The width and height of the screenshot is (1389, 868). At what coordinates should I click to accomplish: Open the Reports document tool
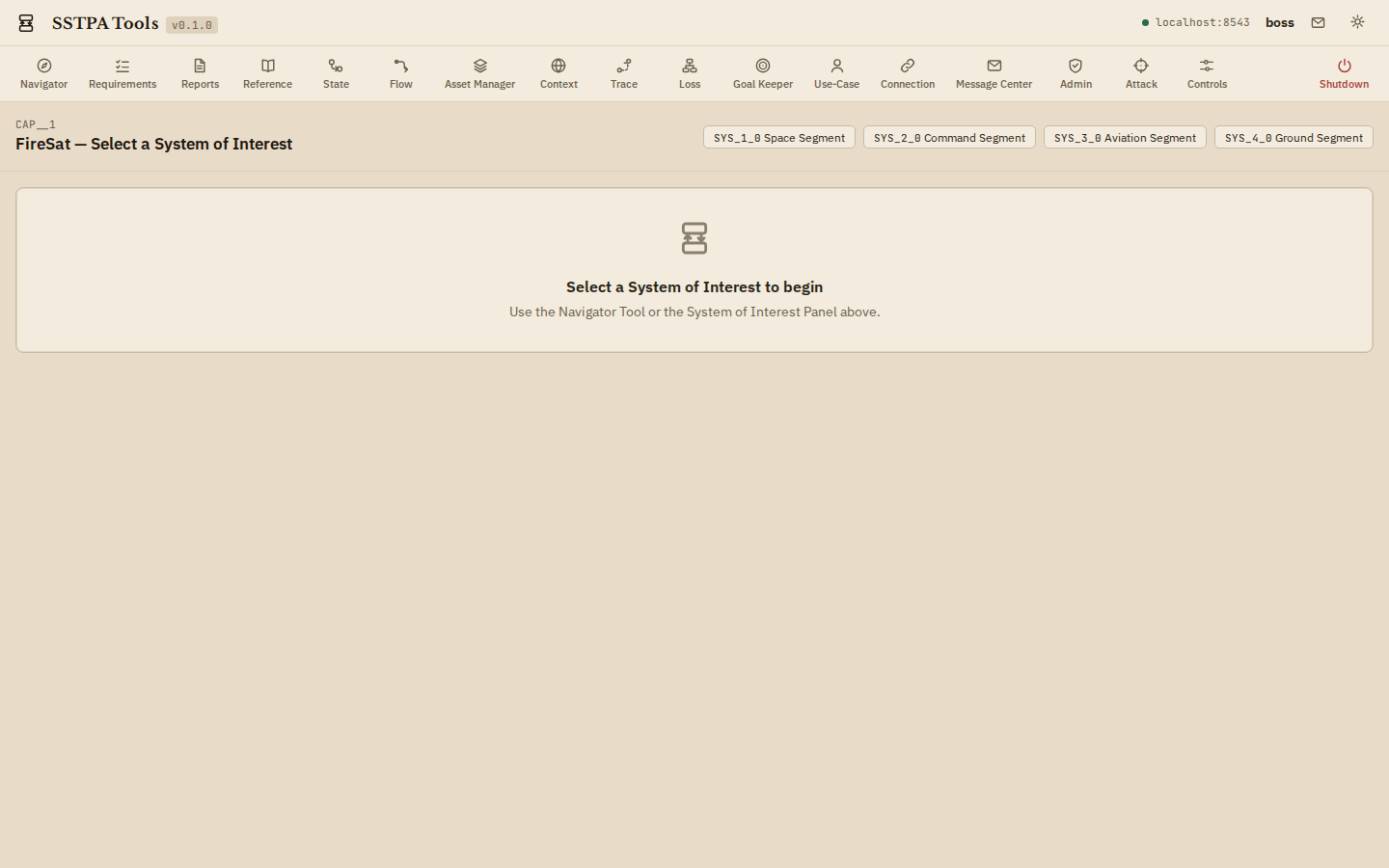tap(200, 73)
